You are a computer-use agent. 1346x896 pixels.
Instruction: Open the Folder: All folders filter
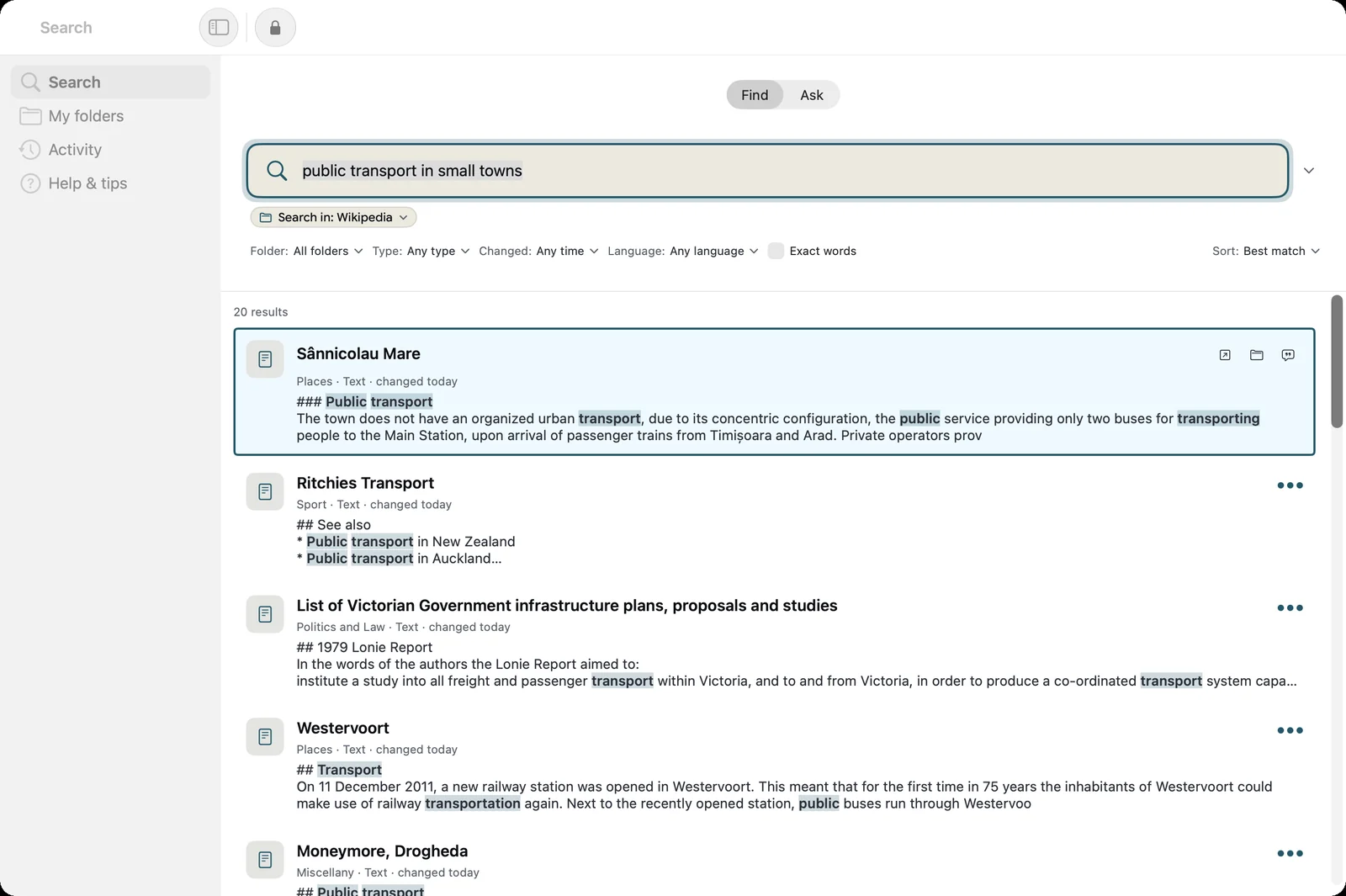306,251
